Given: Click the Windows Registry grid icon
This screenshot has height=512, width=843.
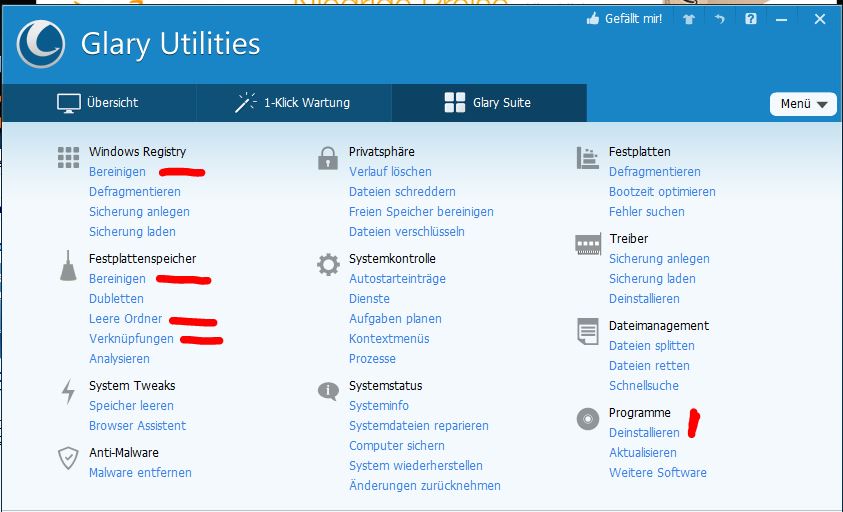Looking at the screenshot, I should (x=68, y=158).
